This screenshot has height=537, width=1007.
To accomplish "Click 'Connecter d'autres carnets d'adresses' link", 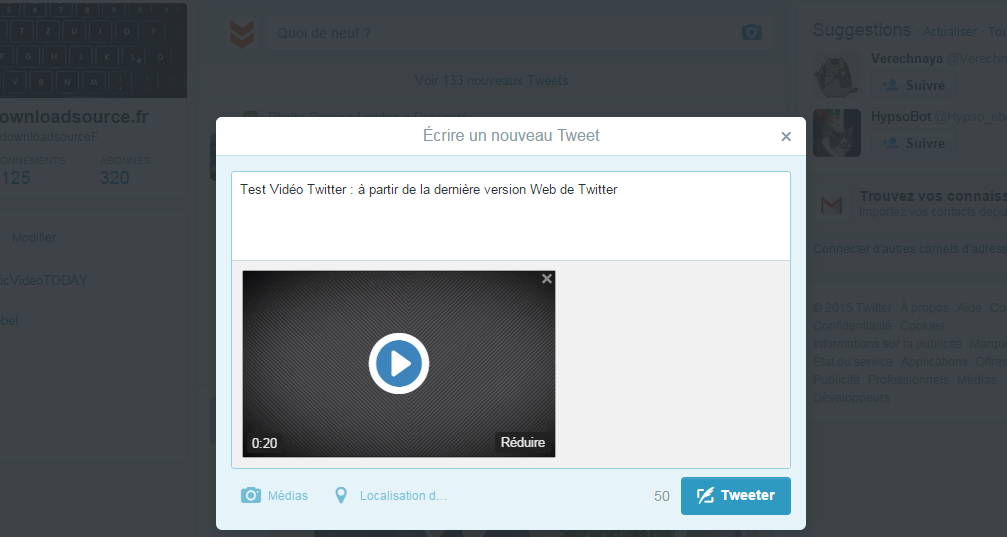I will point(910,249).
